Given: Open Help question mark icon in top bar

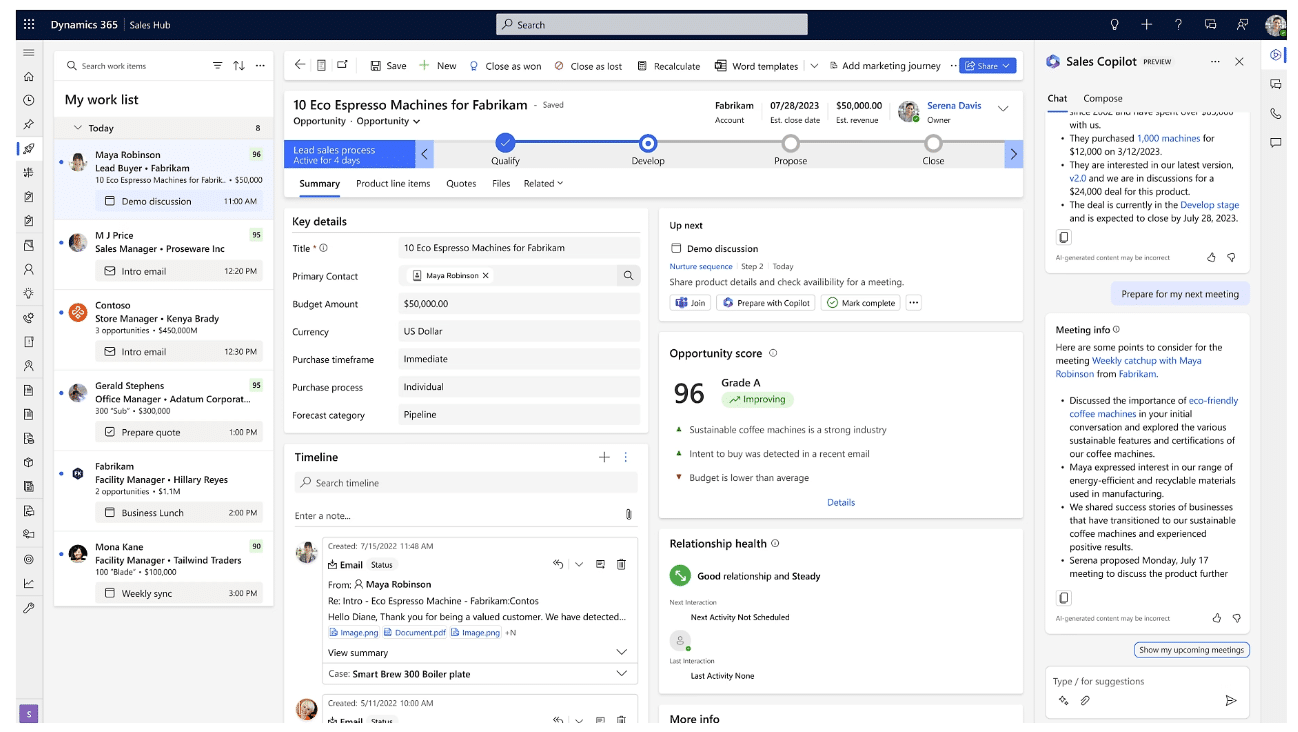Looking at the screenshot, I should (x=1178, y=24).
